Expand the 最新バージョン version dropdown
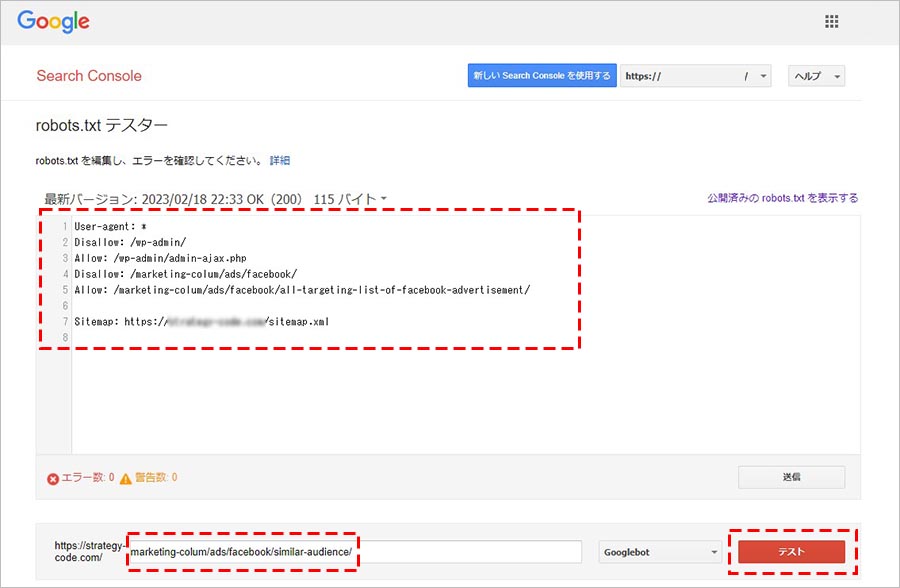This screenshot has width=900, height=588. 216,199
